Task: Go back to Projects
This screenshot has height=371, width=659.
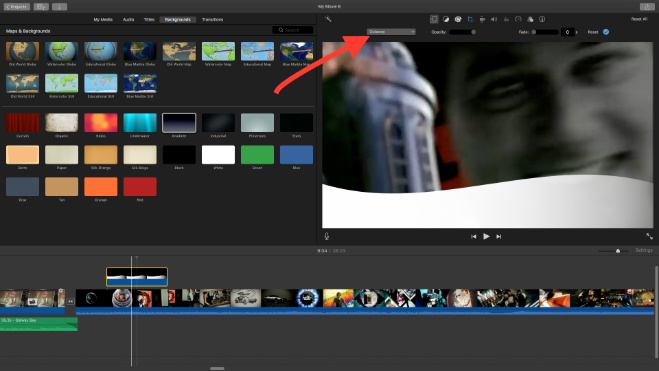Action: (17, 7)
